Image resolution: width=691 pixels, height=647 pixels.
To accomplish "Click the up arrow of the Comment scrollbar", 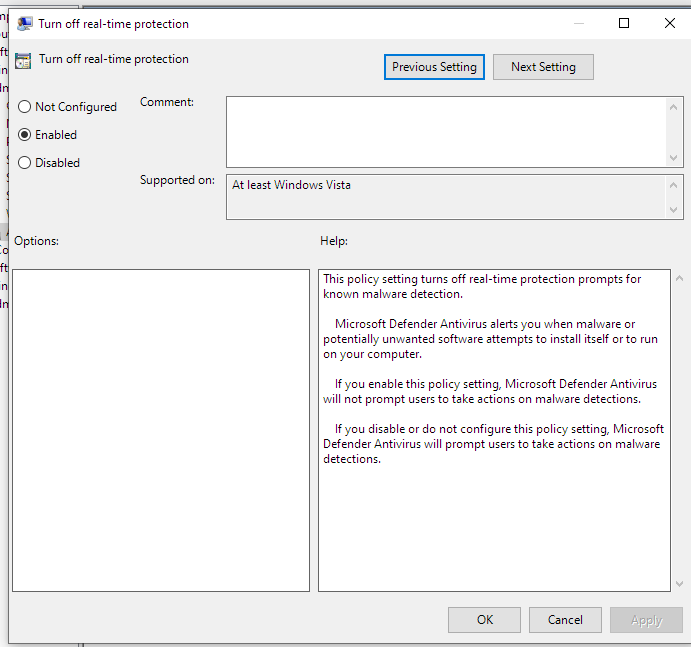I will (673, 107).
